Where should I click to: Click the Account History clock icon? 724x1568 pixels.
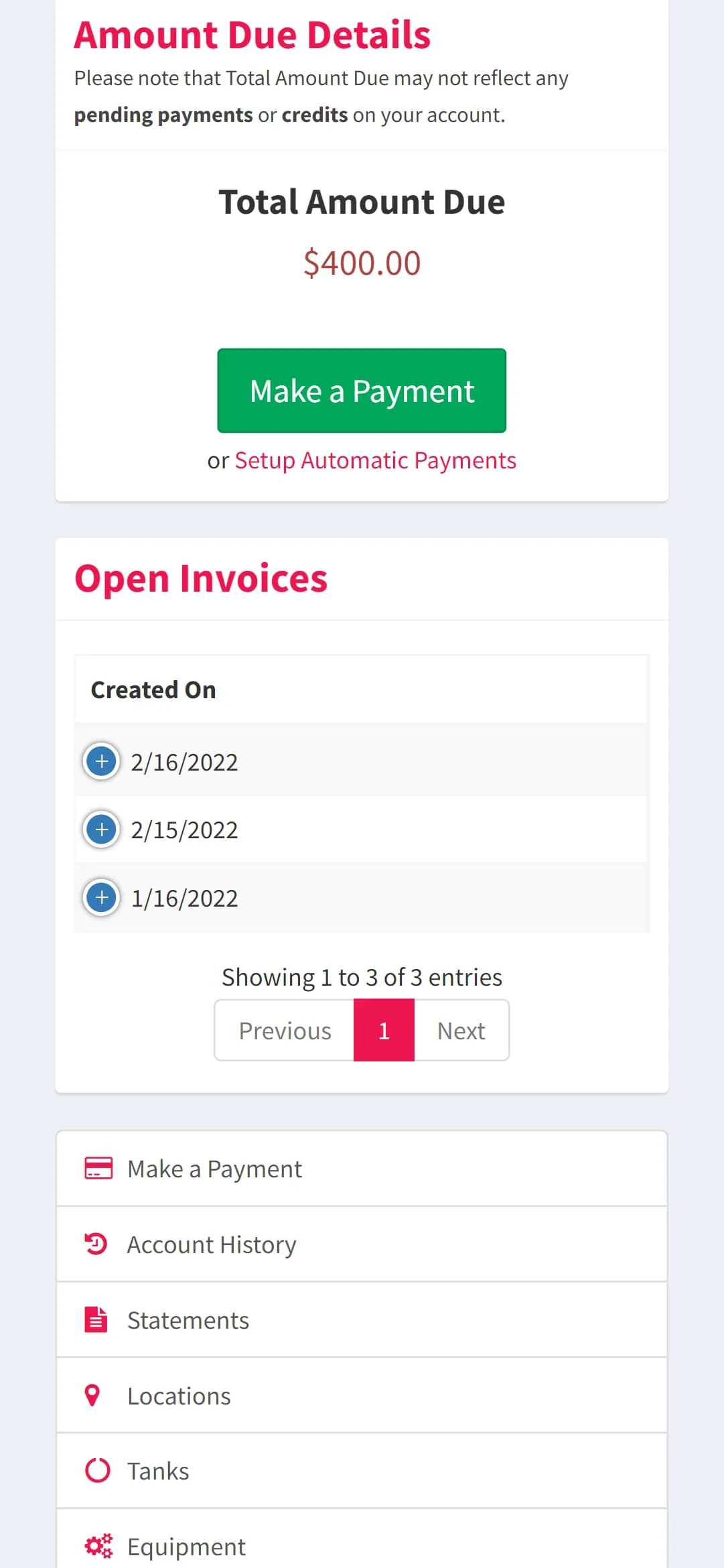tap(96, 1244)
